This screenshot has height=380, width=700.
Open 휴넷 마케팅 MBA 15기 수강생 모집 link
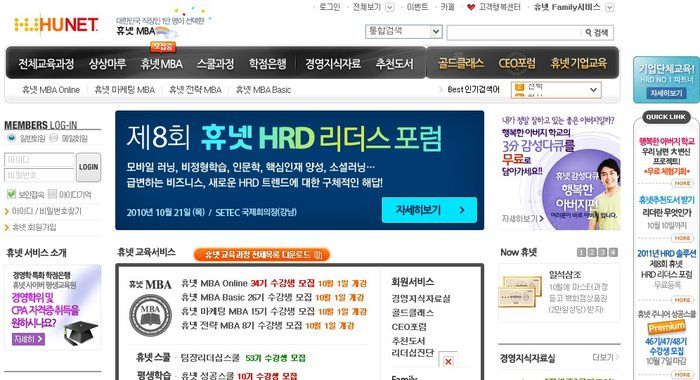[x=274, y=311]
